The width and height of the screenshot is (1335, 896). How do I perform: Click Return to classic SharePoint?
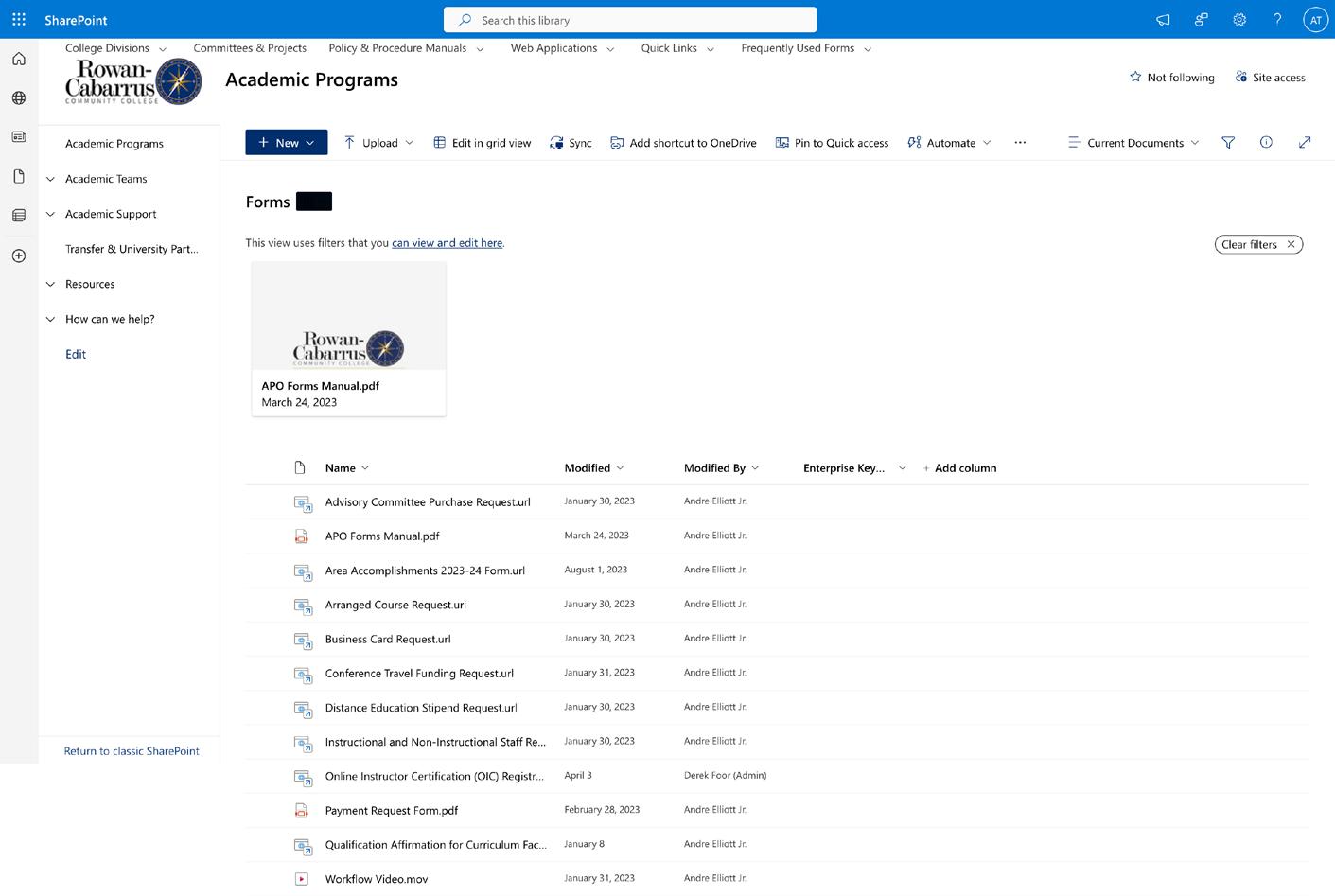(132, 751)
